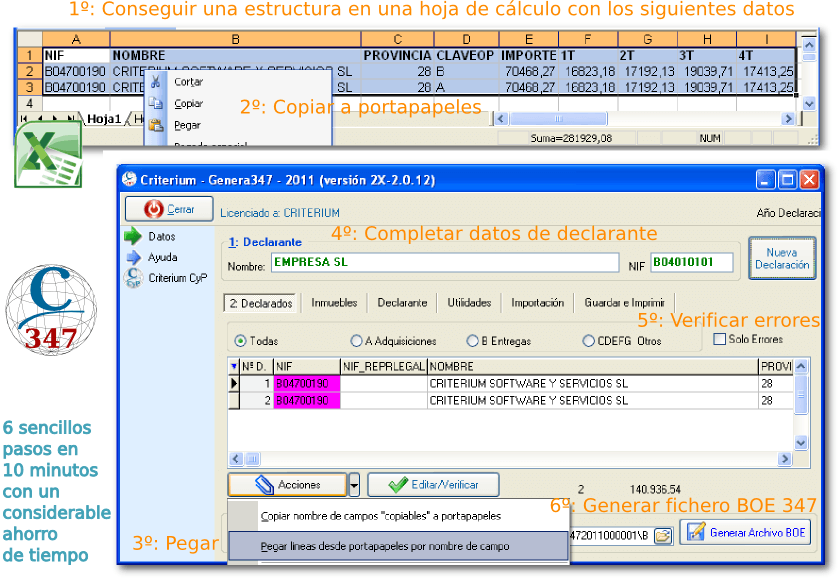The height and width of the screenshot is (578, 838).
Task: Click the NIF column header in grid
Action: point(307,366)
